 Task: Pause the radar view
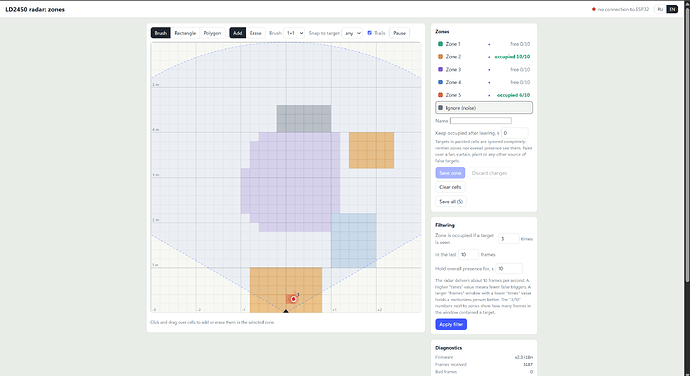coord(399,33)
